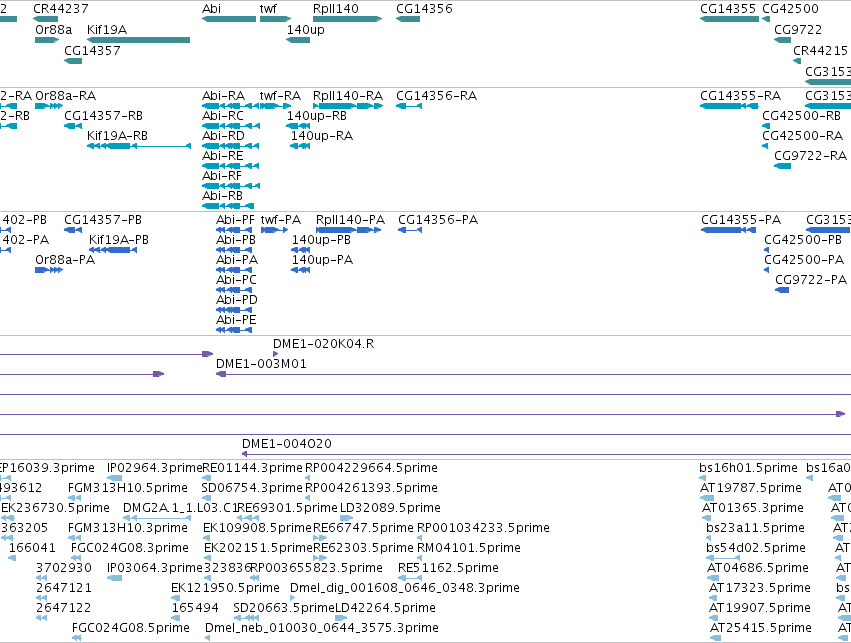Select the IP02964.3prime EST label
The image size is (851, 643).
pyautogui.click(x=155, y=468)
